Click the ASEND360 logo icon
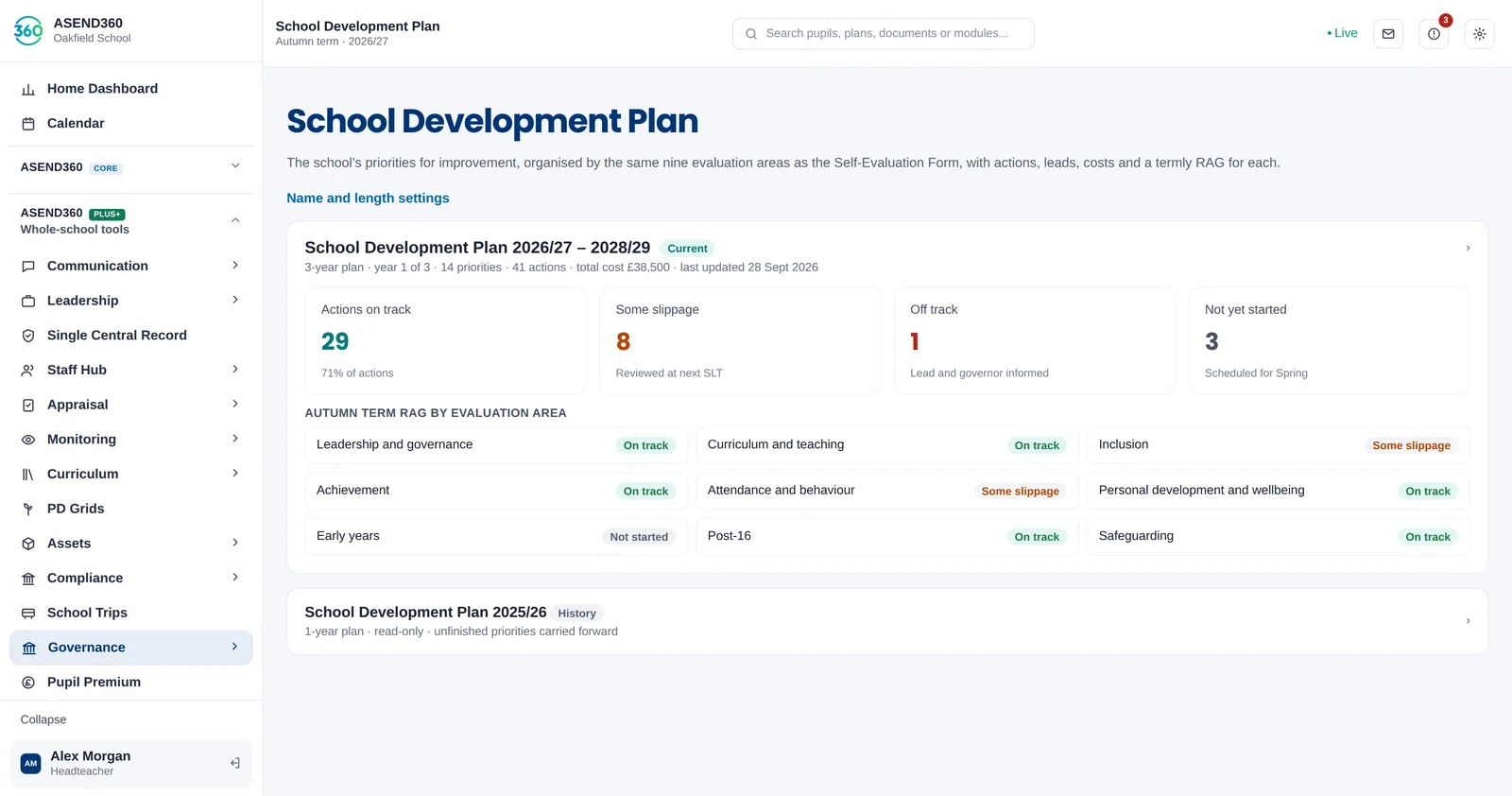This screenshot has height=796, width=1512. 28,30
